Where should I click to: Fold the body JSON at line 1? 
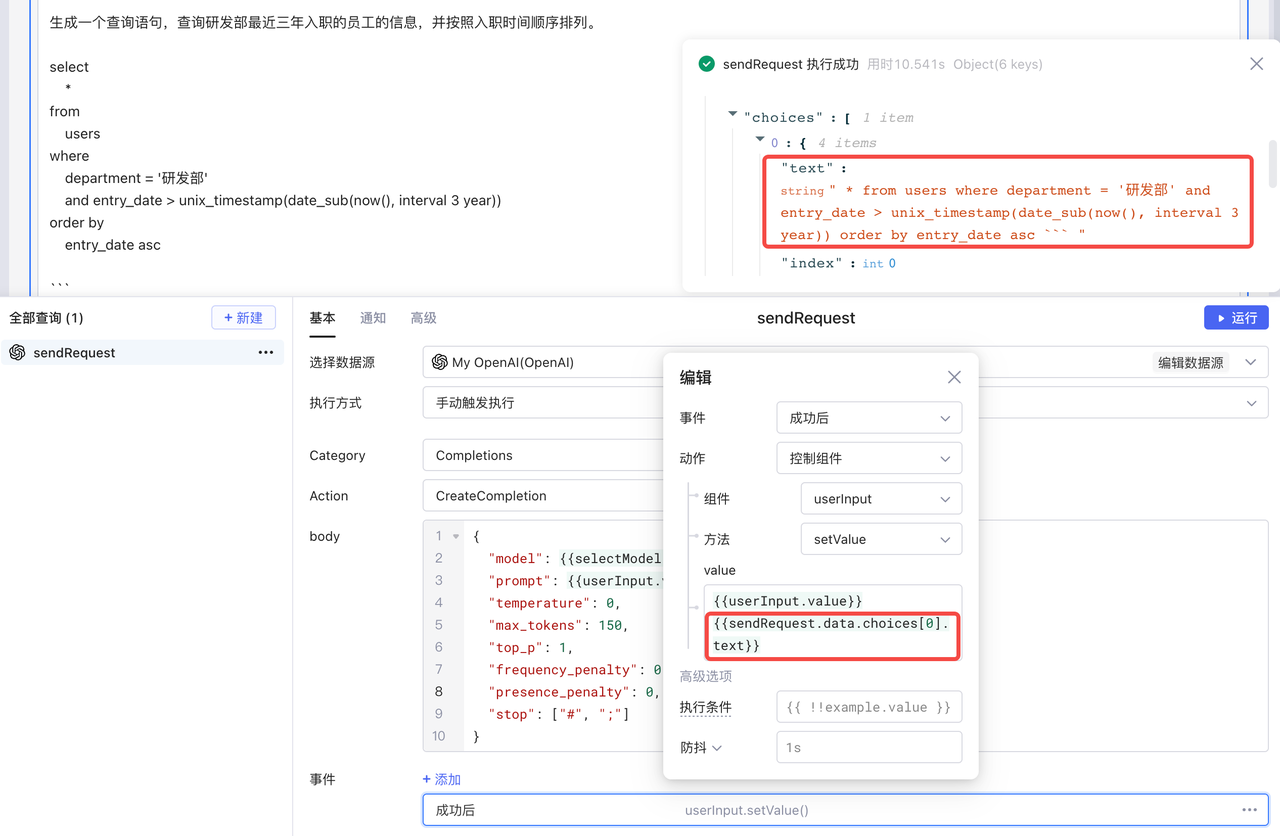click(457, 536)
